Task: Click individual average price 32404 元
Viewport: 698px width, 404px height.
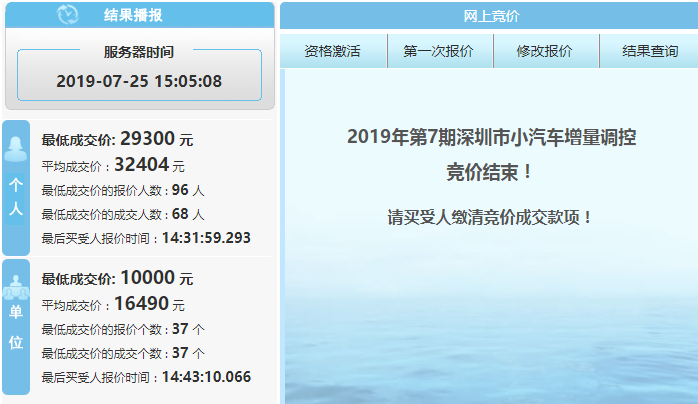Action: pyautogui.click(x=113, y=165)
